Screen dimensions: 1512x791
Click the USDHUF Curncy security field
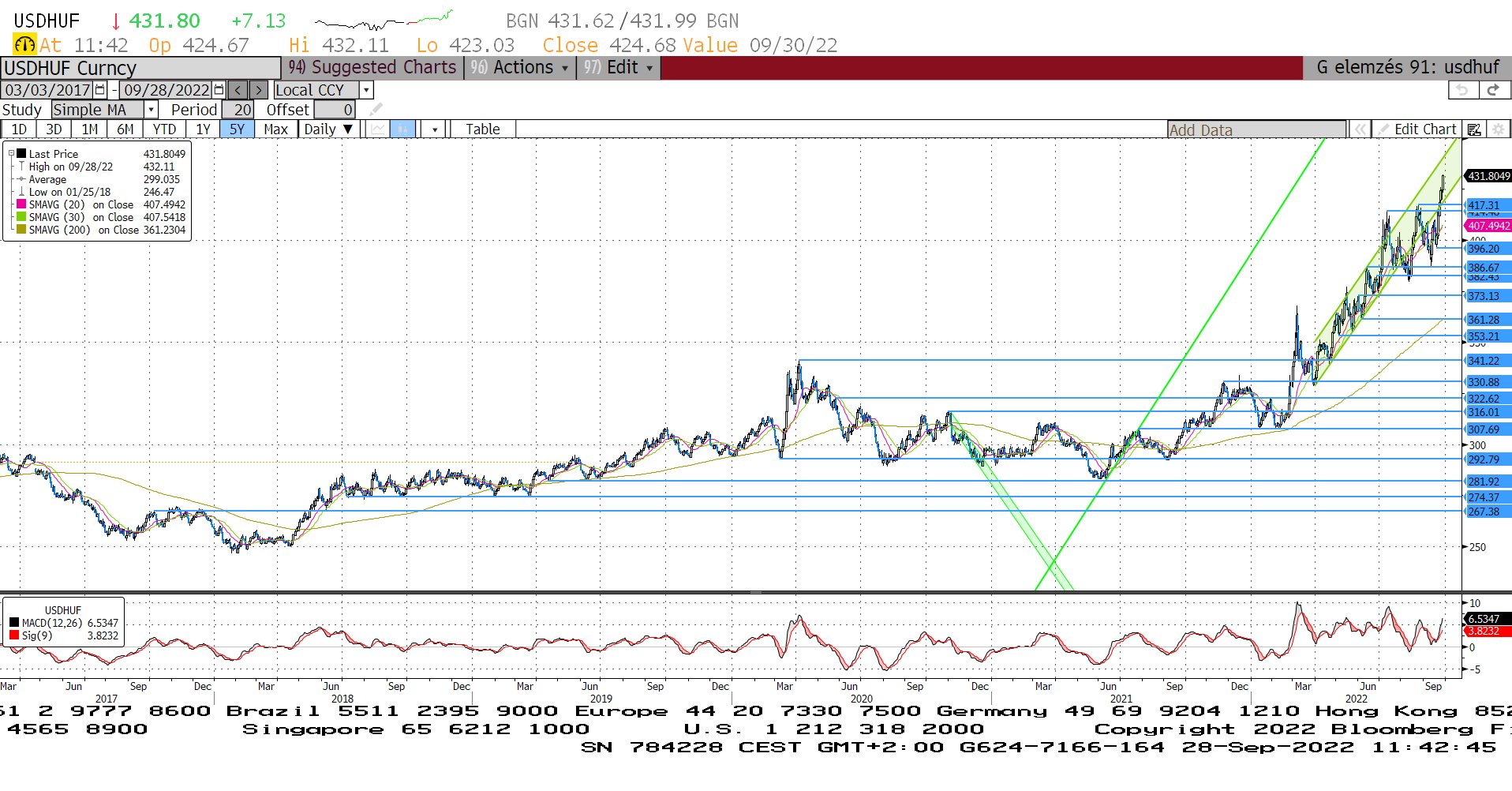point(140,68)
